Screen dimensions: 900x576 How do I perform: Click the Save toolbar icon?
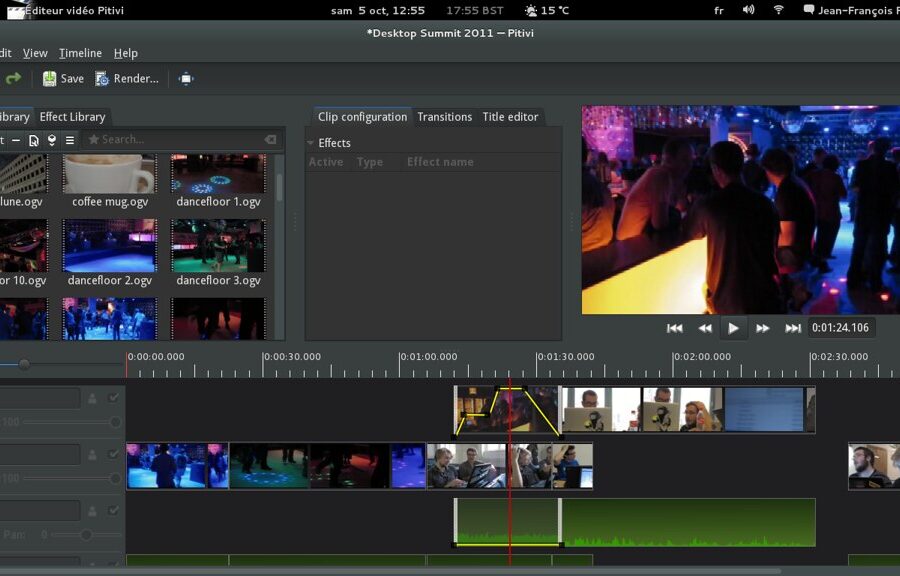(x=48, y=78)
